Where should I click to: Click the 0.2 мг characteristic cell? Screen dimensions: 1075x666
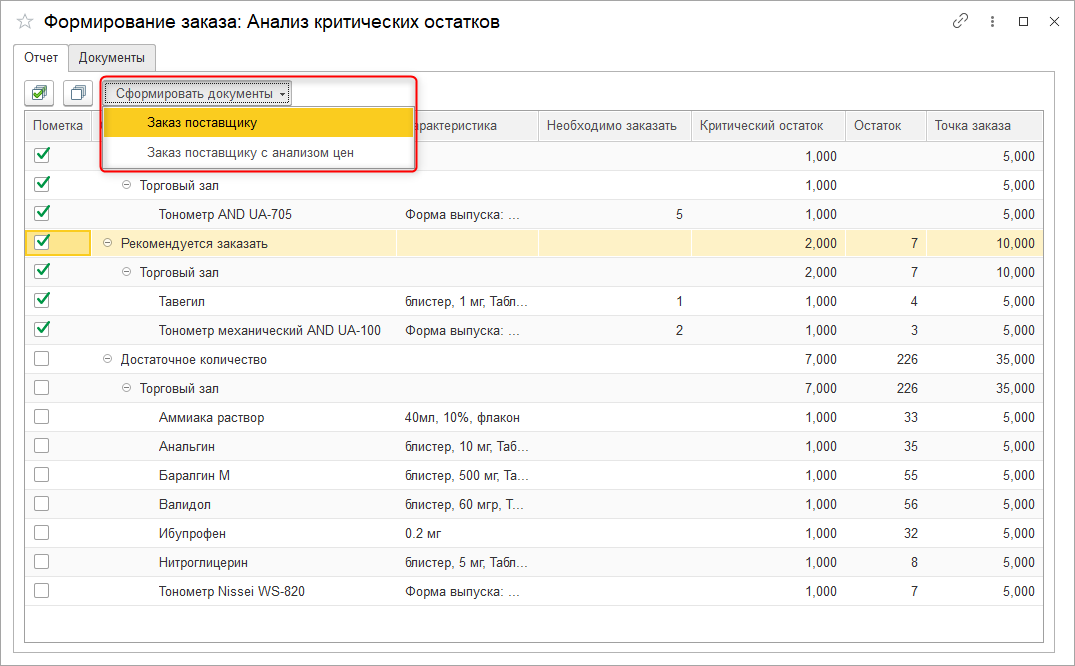coord(423,534)
